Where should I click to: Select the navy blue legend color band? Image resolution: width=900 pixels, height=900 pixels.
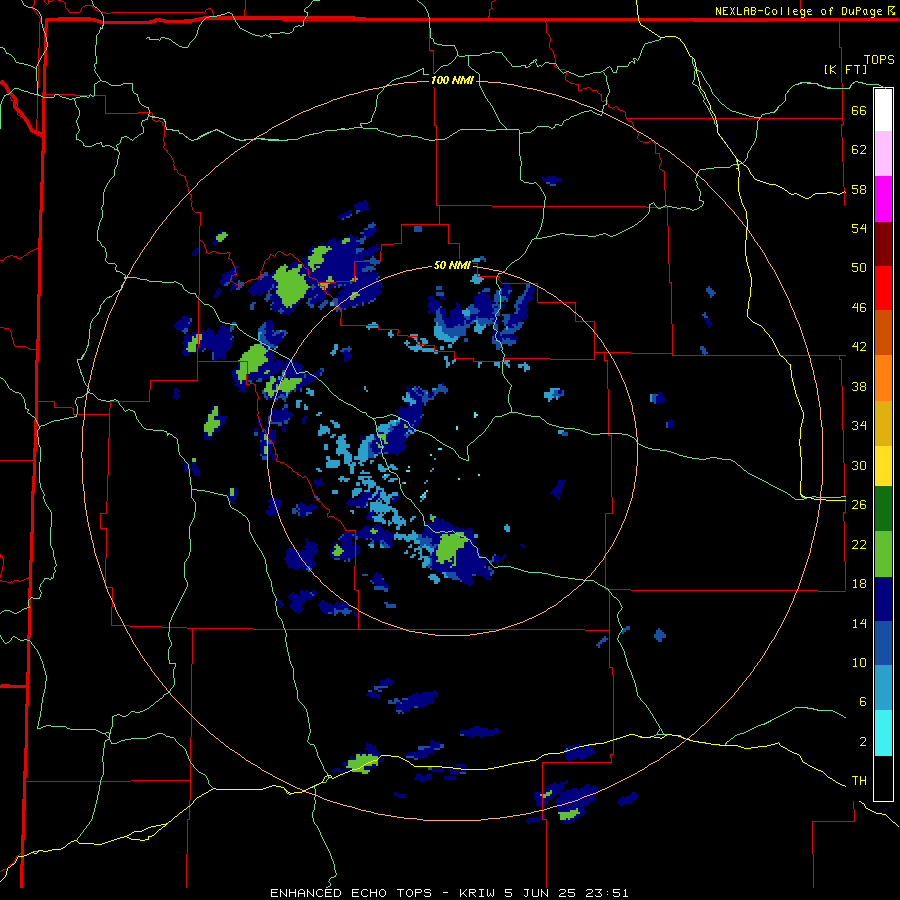(883, 599)
